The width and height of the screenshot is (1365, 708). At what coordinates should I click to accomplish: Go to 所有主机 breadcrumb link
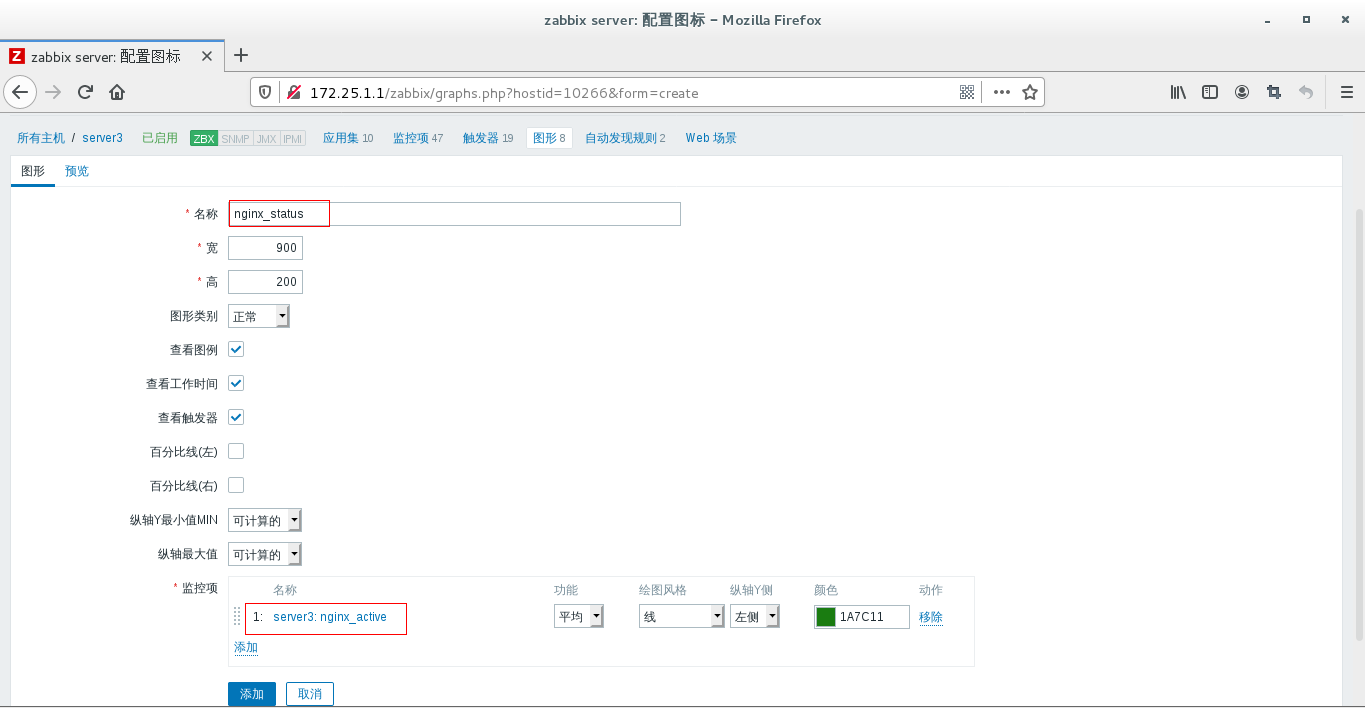[x=41, y=138]
